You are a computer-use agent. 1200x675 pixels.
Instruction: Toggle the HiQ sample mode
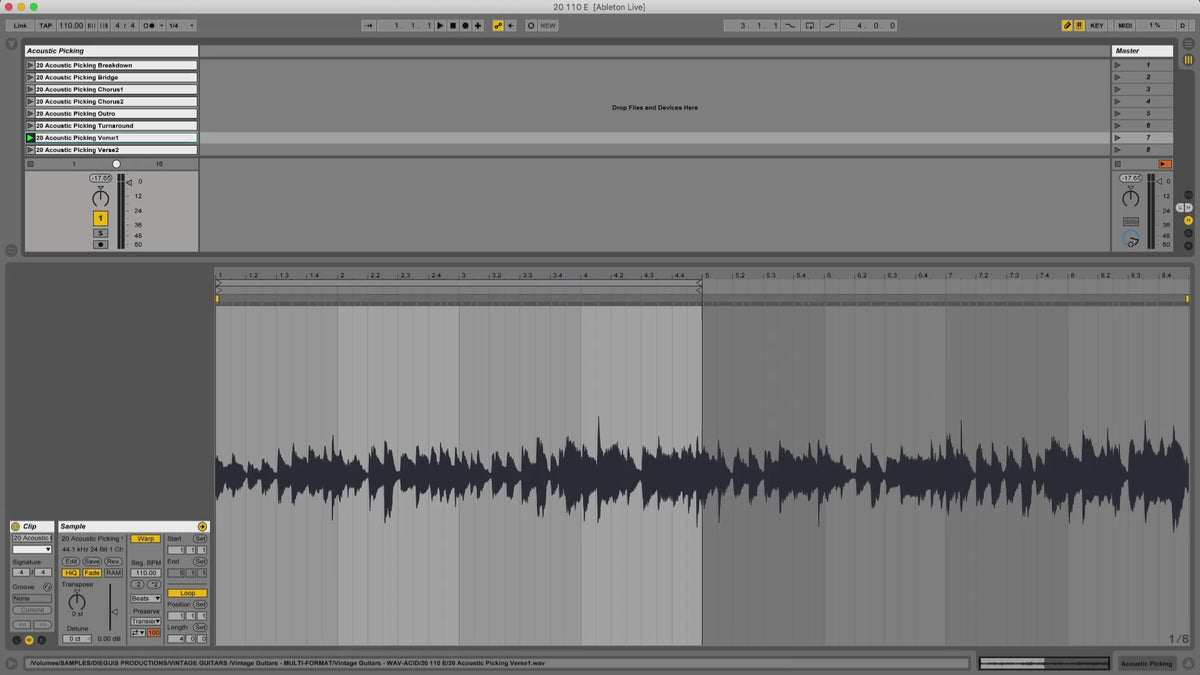pos(71,573)
